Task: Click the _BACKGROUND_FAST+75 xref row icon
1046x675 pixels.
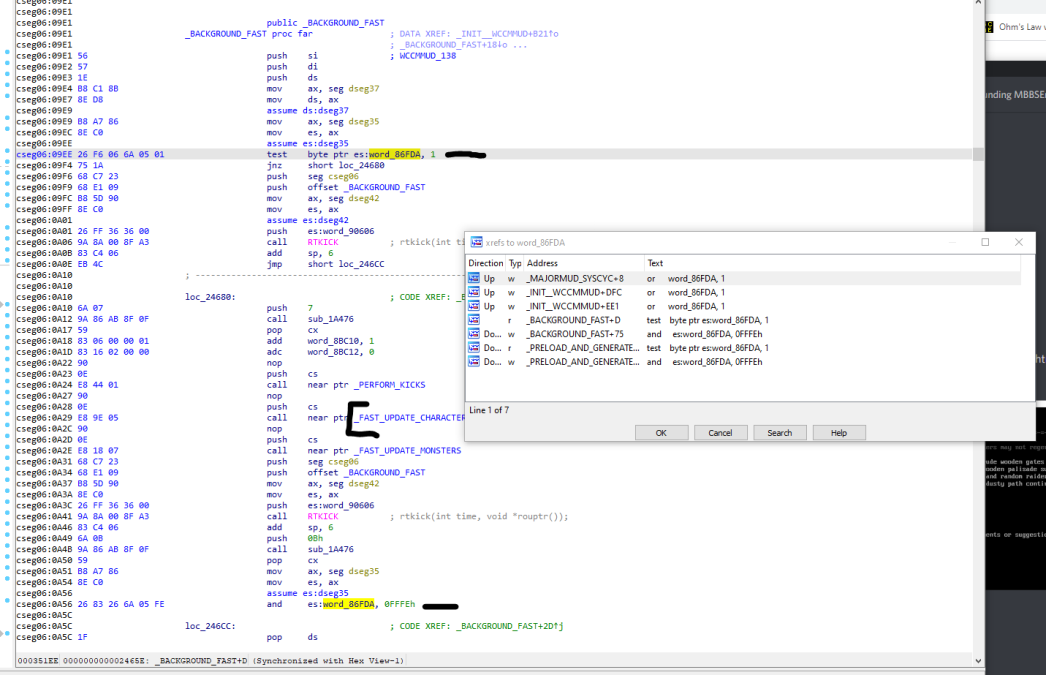Action: (x=474, y=333)
